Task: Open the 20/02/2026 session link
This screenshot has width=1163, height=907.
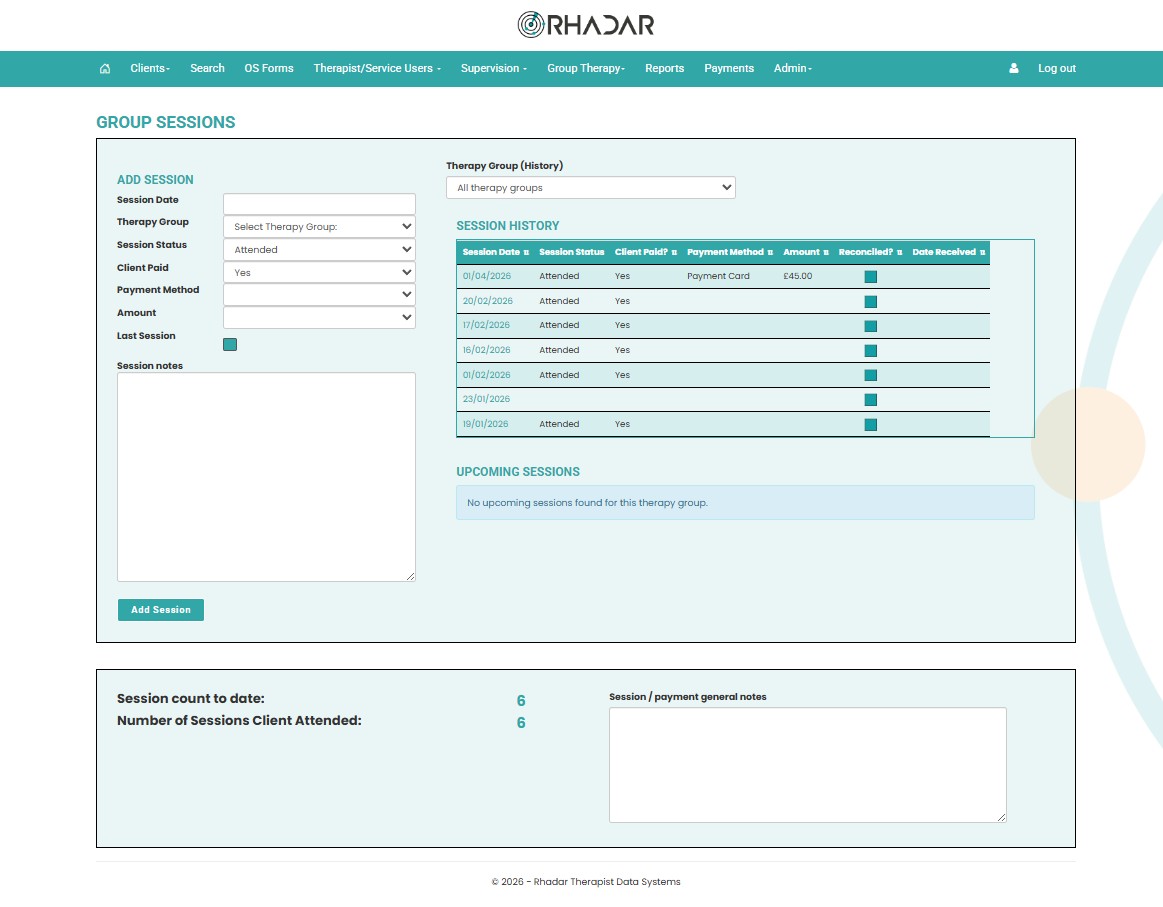Action: [x=487, y=301]
